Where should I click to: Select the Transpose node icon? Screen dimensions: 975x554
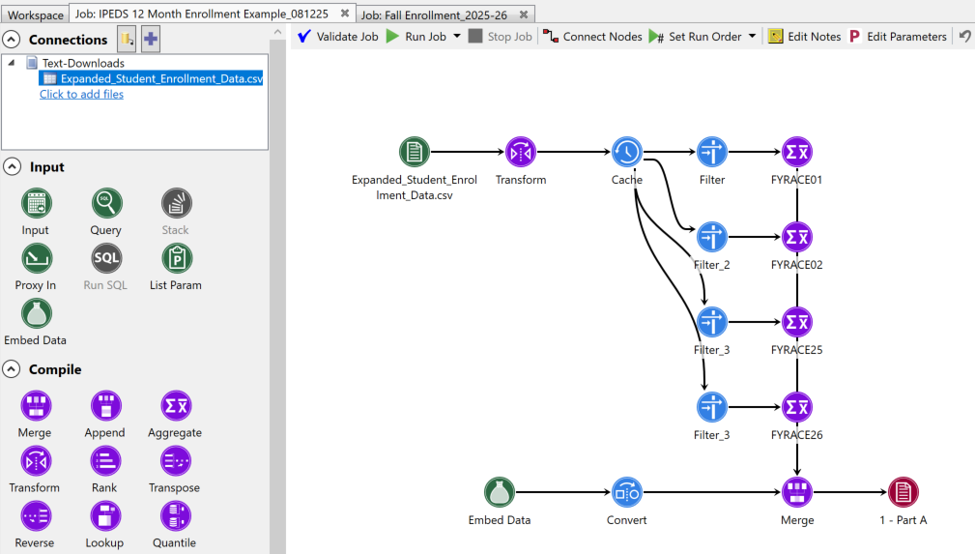tap(176, 461)
